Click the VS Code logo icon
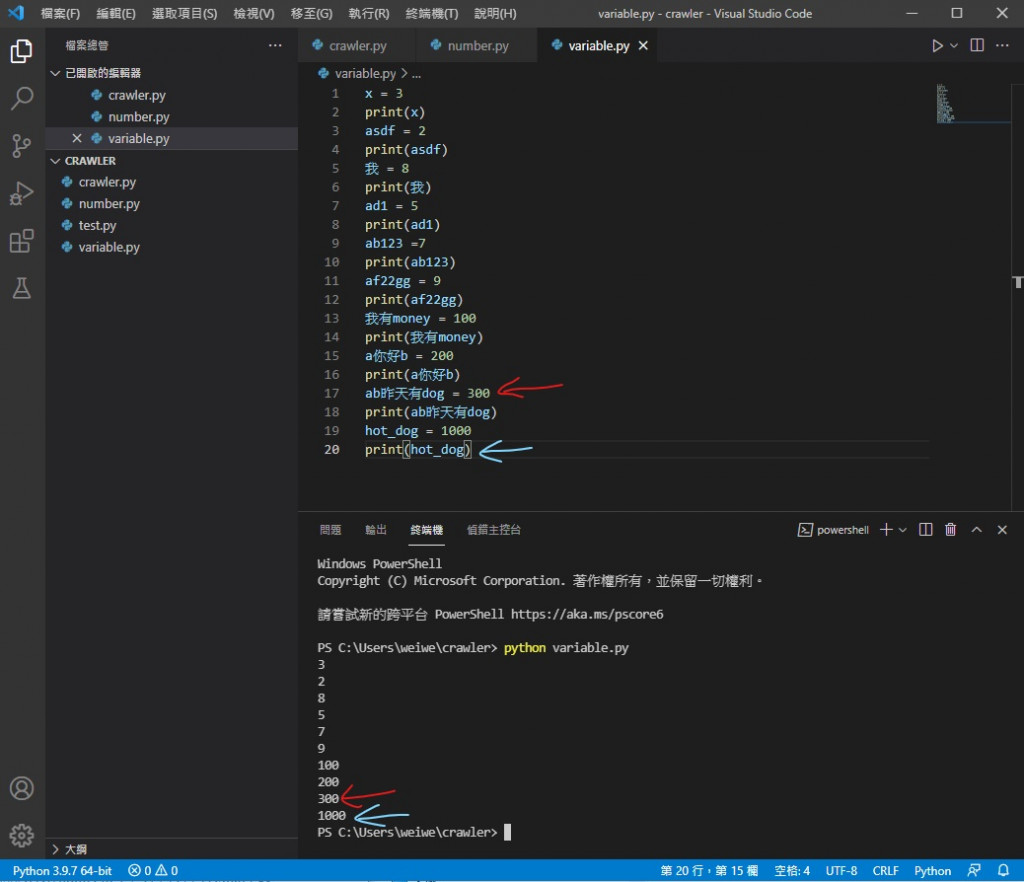This screenshot has height=882, width=1024. tap(16, 12)
